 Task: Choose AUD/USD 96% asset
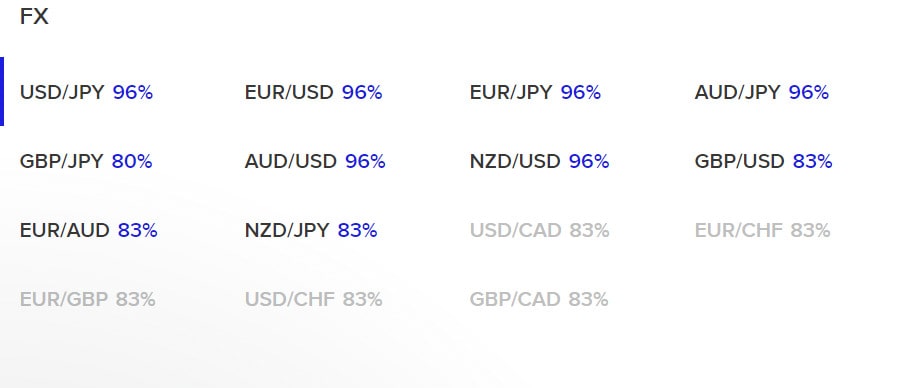pyautogui.click(x=315, y=162)
